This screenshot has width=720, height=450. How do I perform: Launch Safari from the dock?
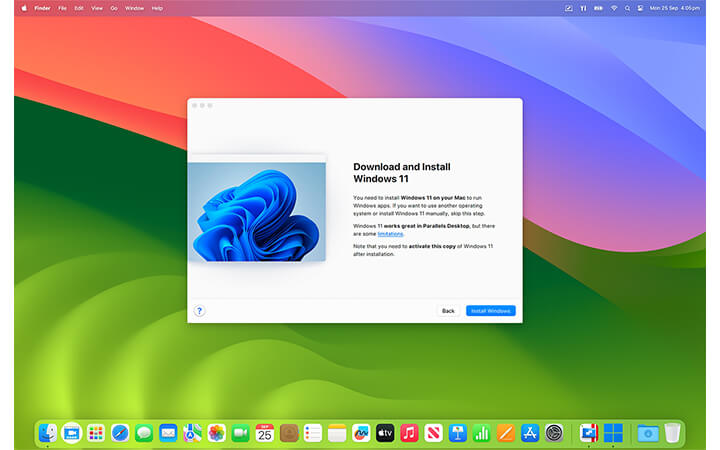tap(120, 433)
